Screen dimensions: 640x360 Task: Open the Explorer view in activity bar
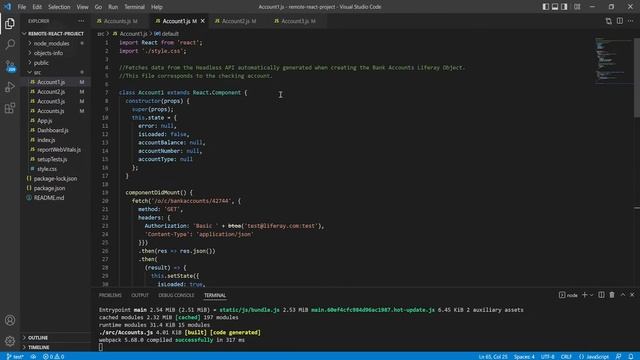tap(10, 23)
